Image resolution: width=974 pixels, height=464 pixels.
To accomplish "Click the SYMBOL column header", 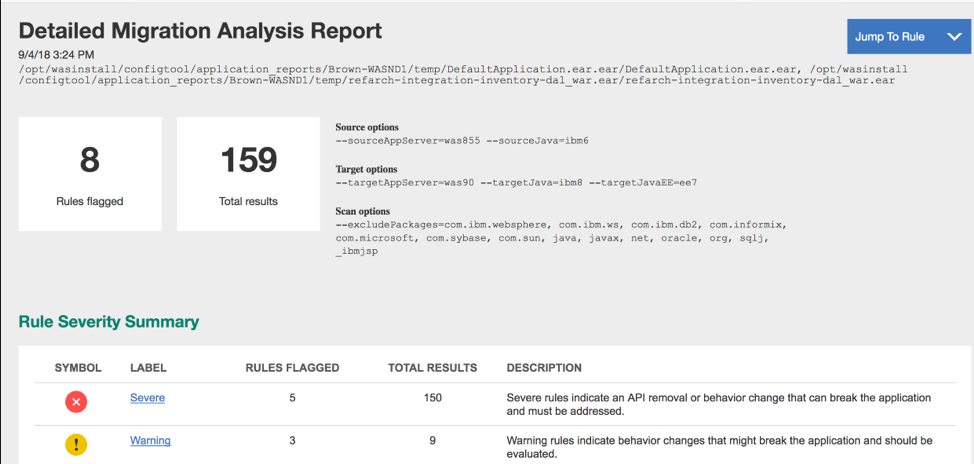I will pos(78,368).
